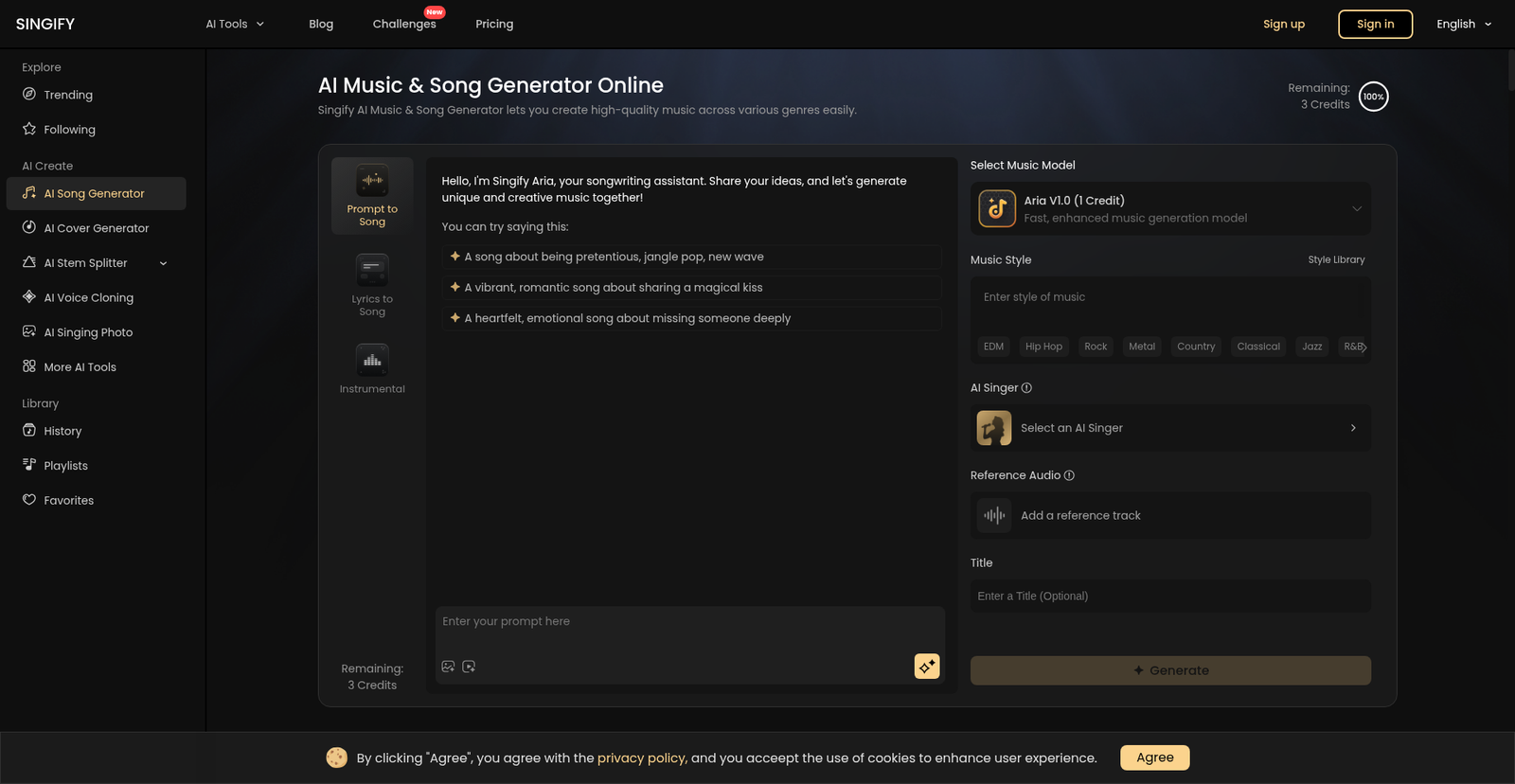This screenshot has height=784, width=1515.
Task: Toggle the Hip Hop style tag
Action: click(x=1043, y=347)
